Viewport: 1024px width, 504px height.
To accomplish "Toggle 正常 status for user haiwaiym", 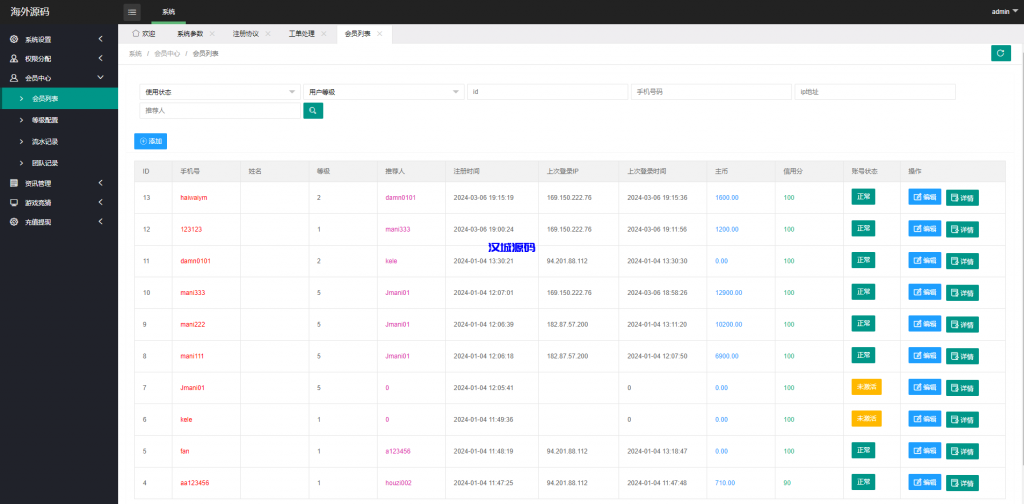I will (863, 197).
